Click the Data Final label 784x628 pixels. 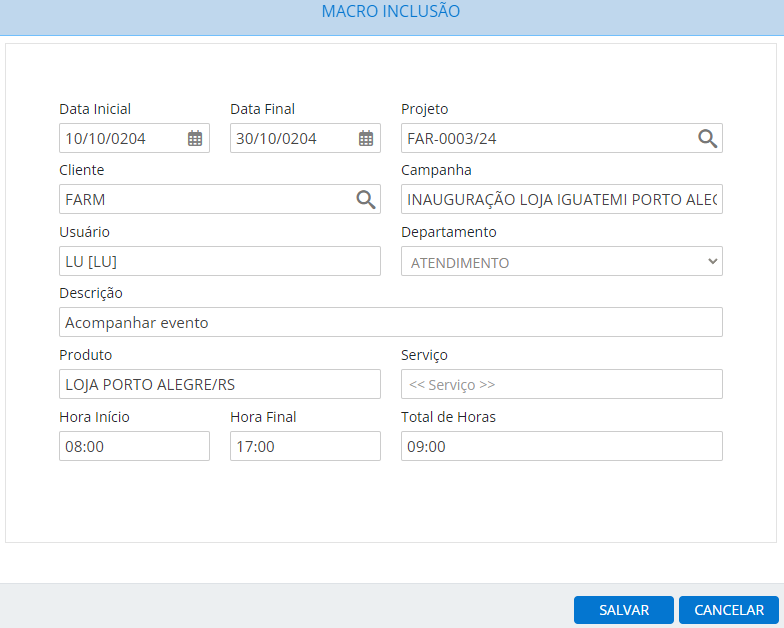262,109
